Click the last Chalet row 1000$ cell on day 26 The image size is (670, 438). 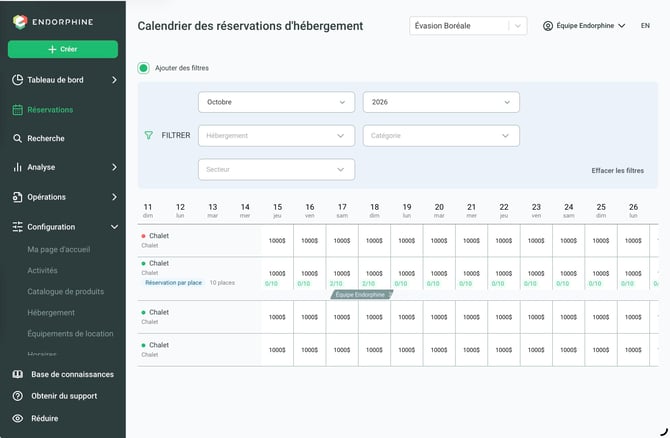(633, 350)
